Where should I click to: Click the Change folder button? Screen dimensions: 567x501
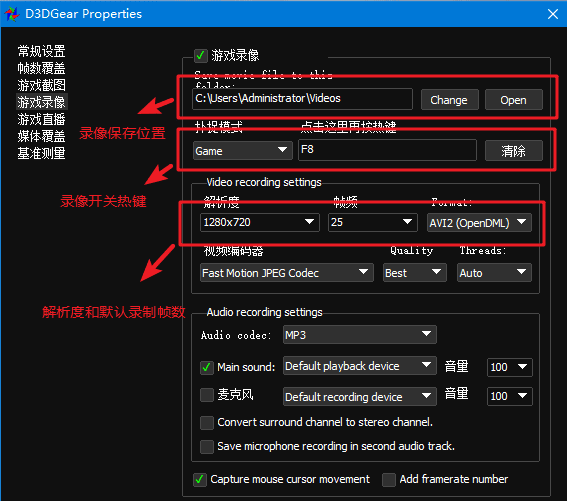tap(449, 100)
